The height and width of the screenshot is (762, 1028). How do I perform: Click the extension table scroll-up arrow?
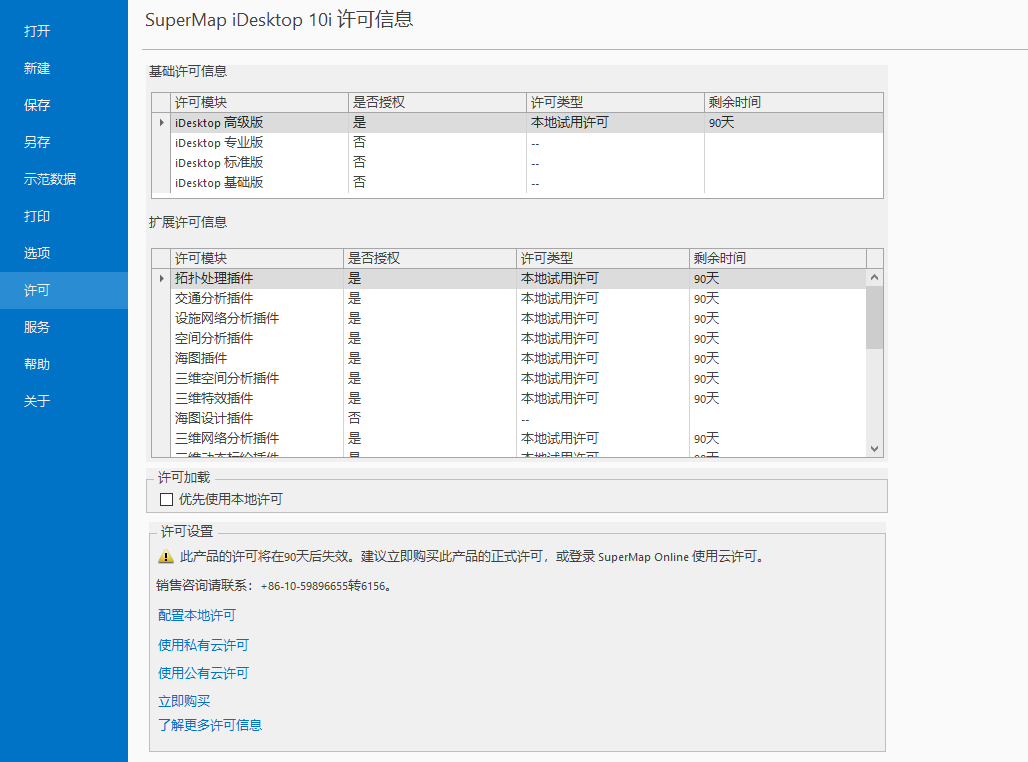[875, 277]
